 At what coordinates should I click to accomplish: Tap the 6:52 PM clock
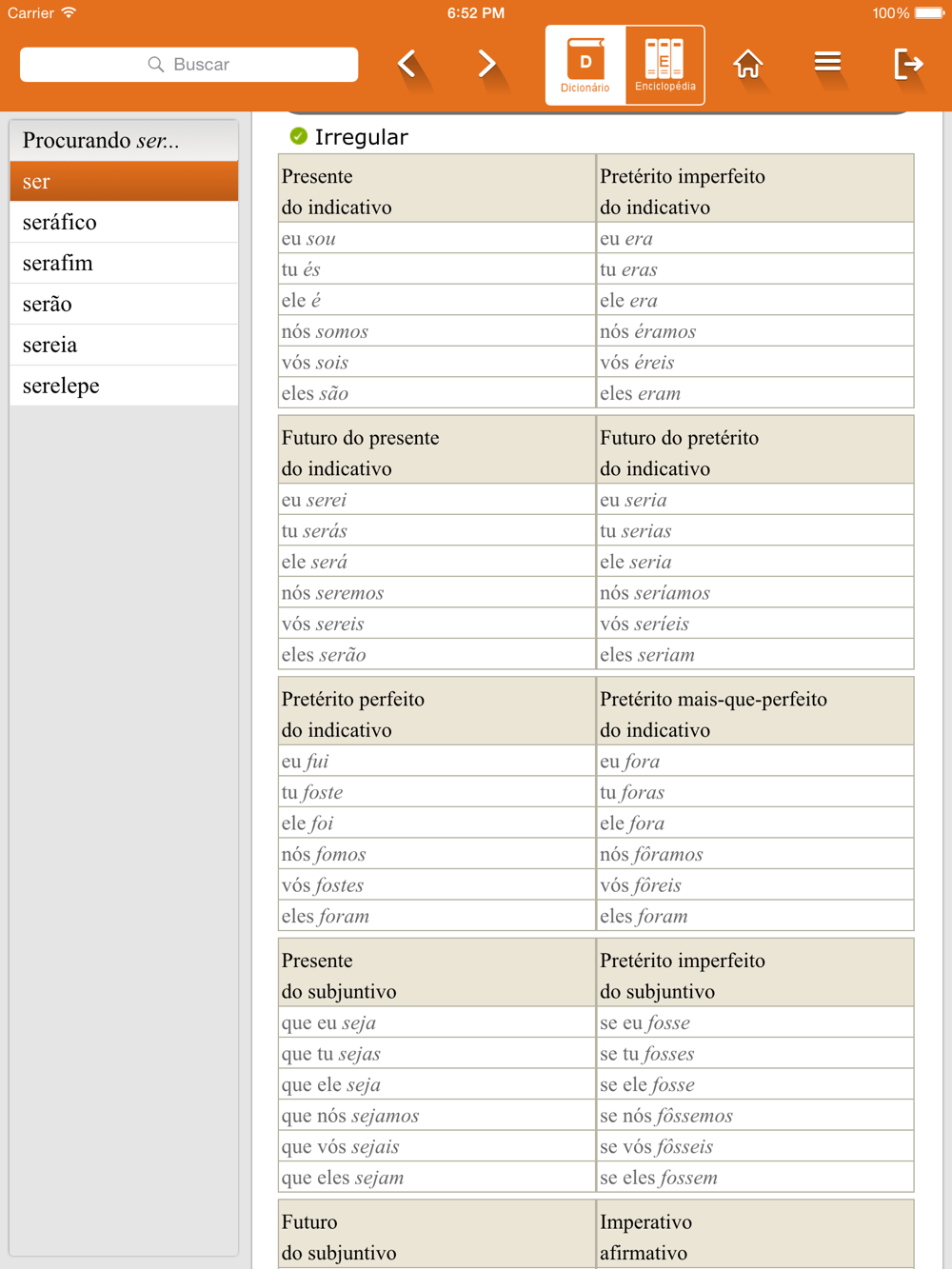point(475,13)
